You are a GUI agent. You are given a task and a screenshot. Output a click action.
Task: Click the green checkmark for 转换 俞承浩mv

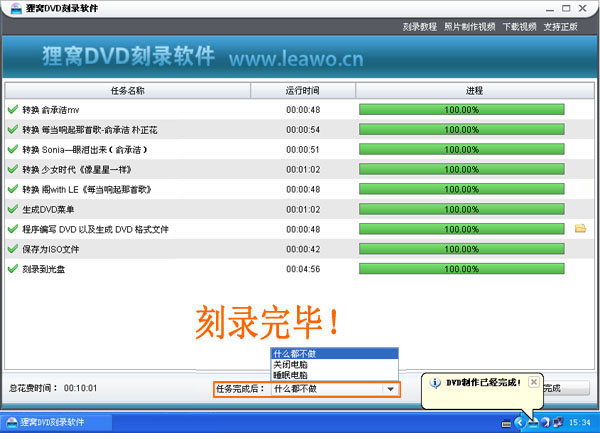[x=13, y=109]
